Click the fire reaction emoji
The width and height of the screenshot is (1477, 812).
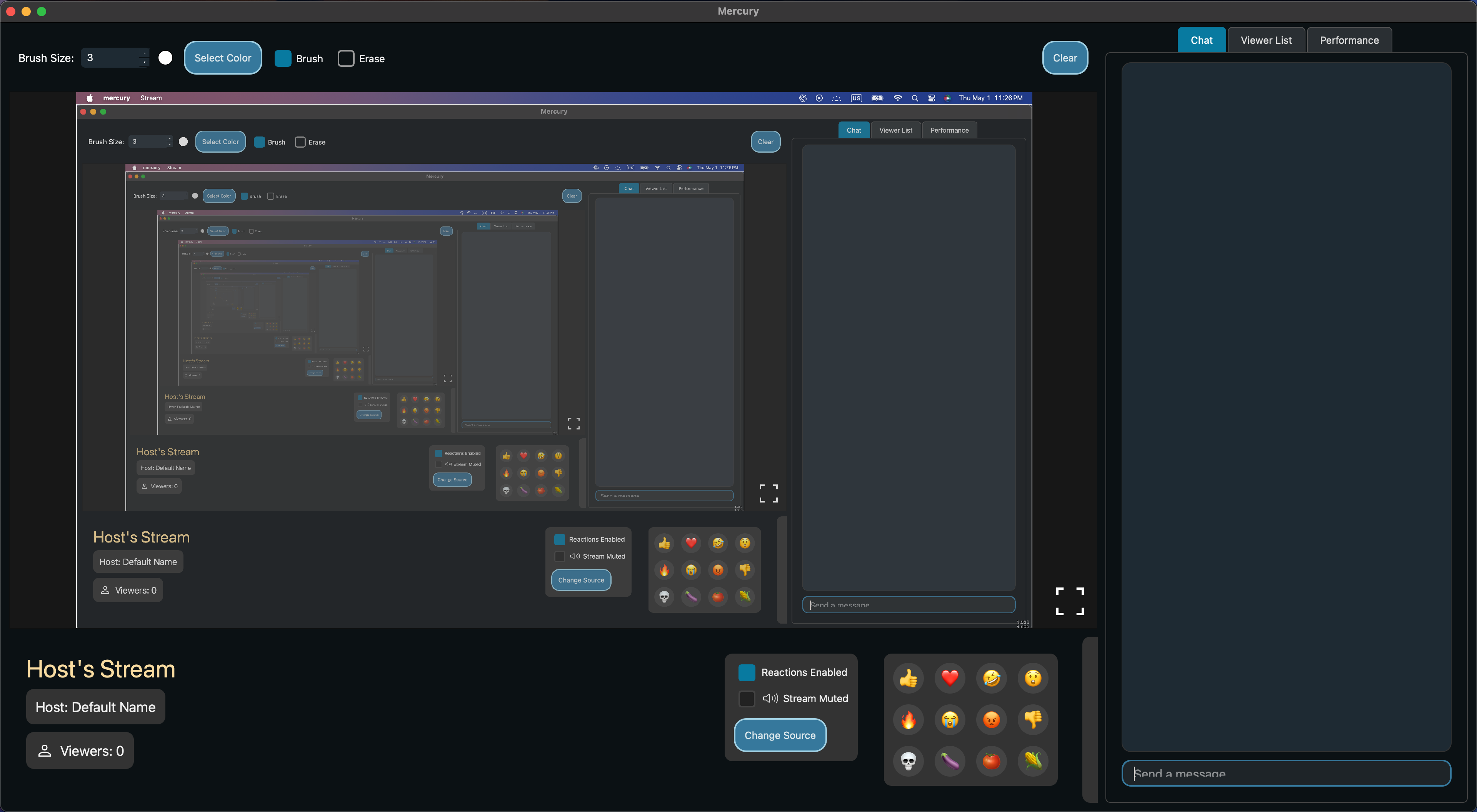point(909,720)
